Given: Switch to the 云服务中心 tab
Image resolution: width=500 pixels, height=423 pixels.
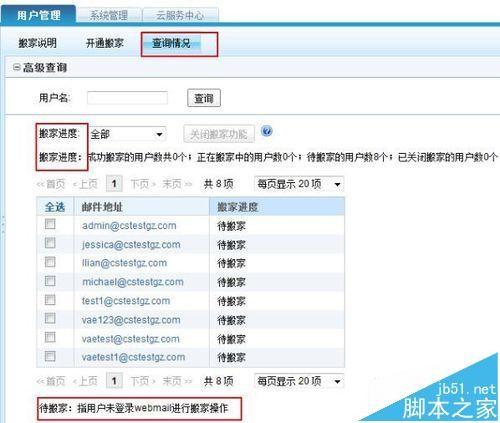Looking at the screenshot, I should 180,15.
